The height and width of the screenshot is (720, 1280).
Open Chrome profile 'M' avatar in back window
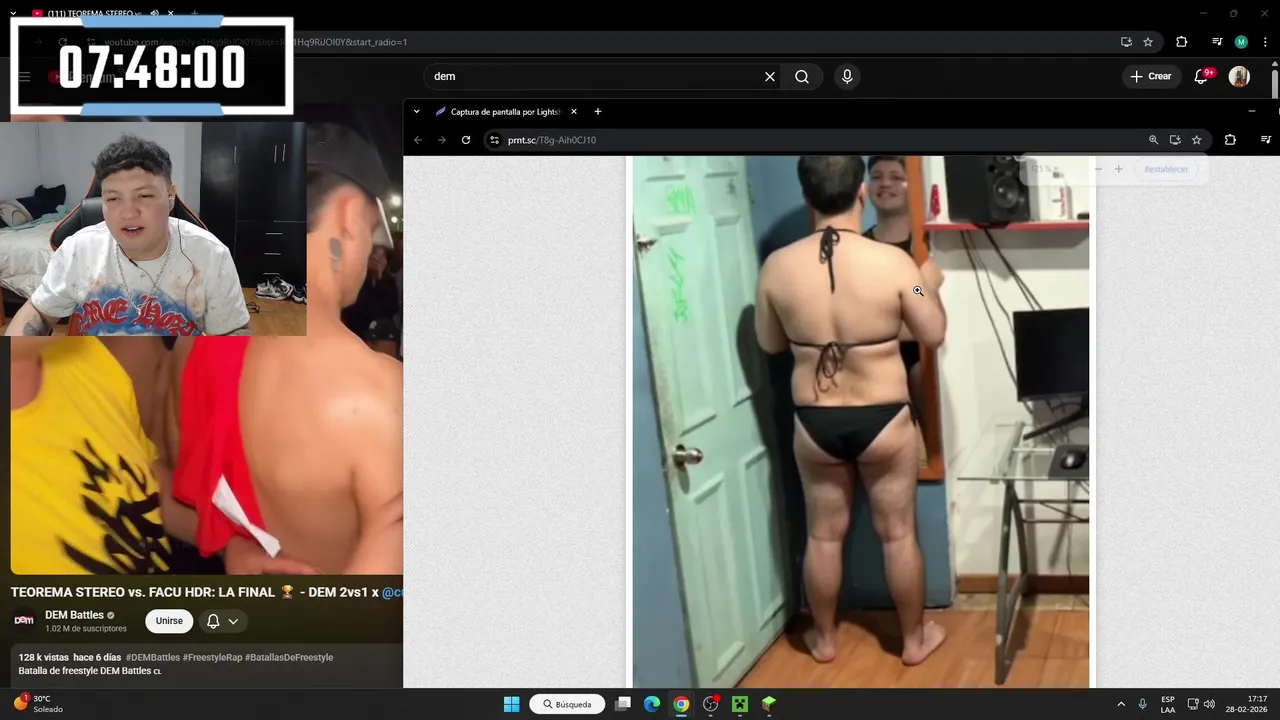[x=1241, y=42]
